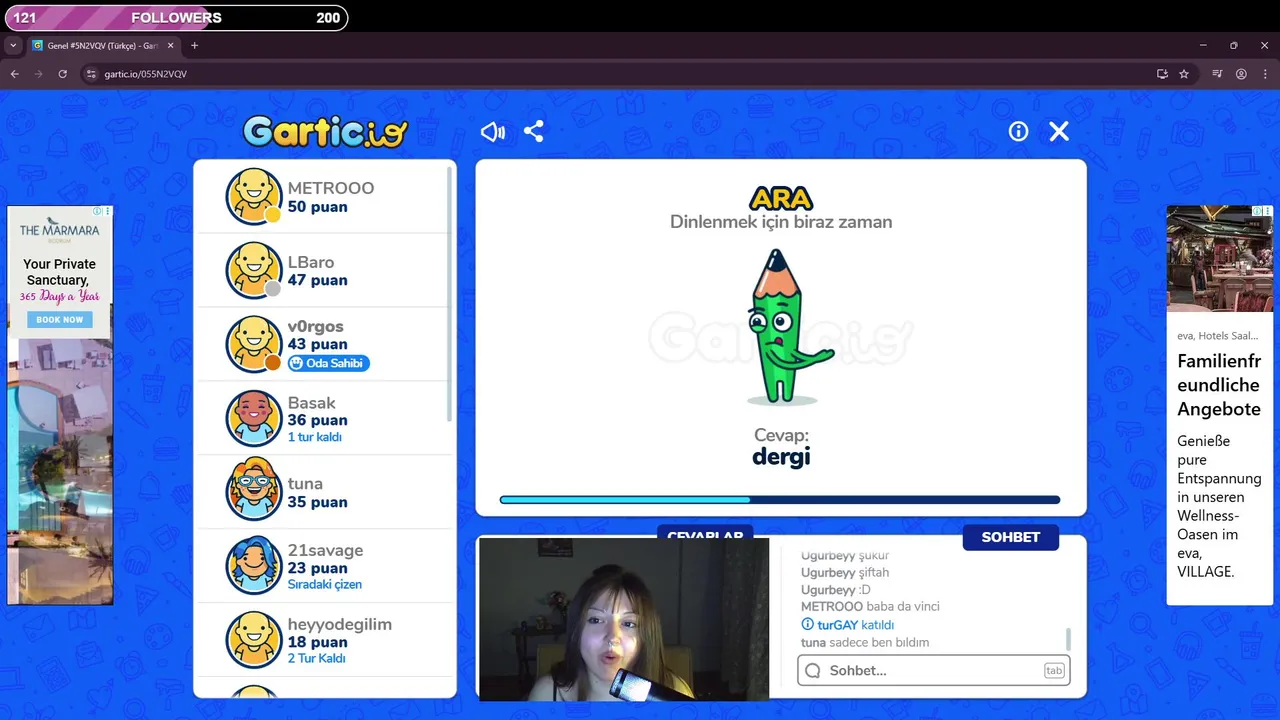Click the answer word 'dergi'
The image size is (1280, 720).
(x=781, y=457)
